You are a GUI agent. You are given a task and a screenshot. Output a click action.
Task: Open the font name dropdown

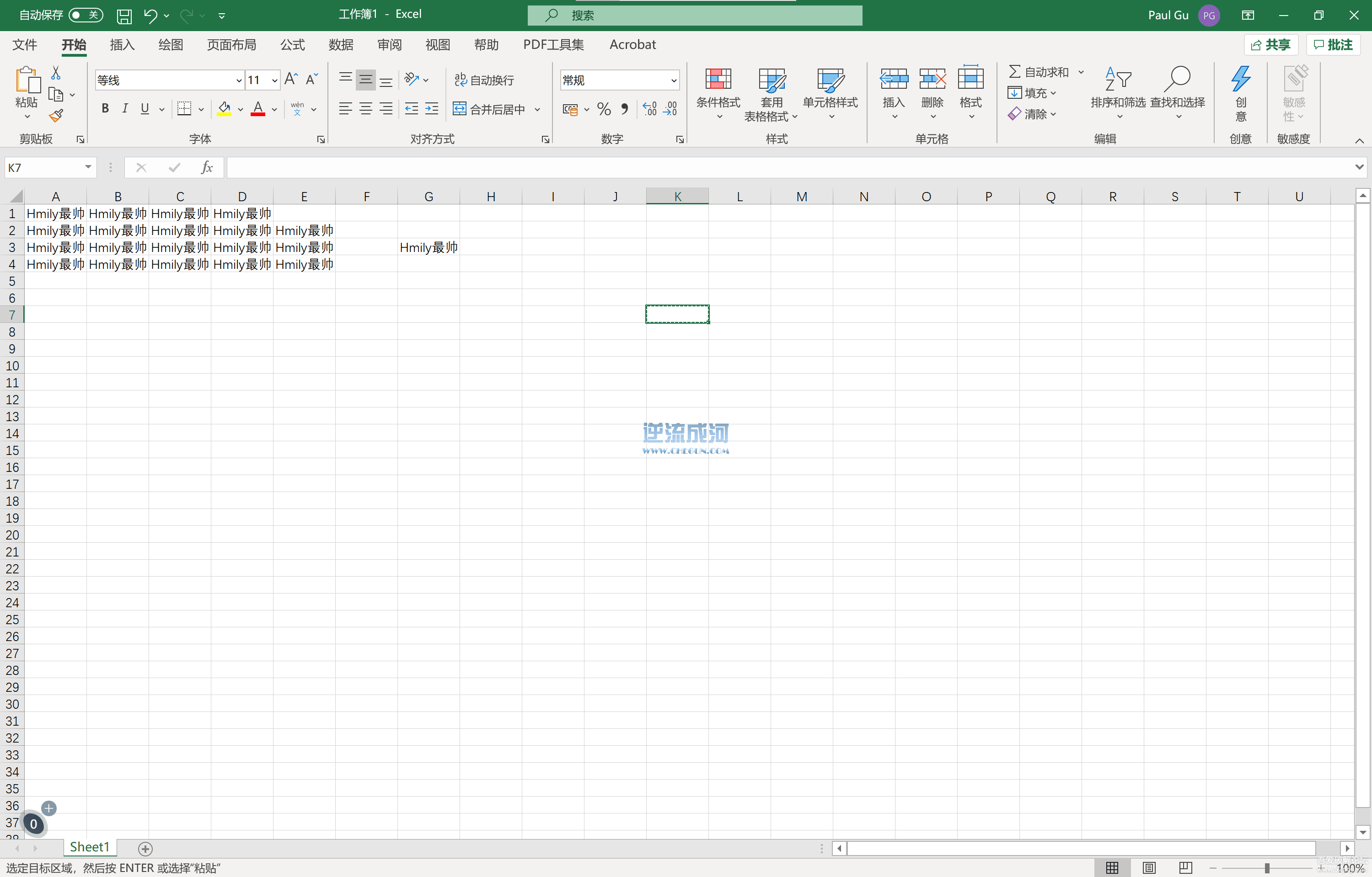(239, 80)
